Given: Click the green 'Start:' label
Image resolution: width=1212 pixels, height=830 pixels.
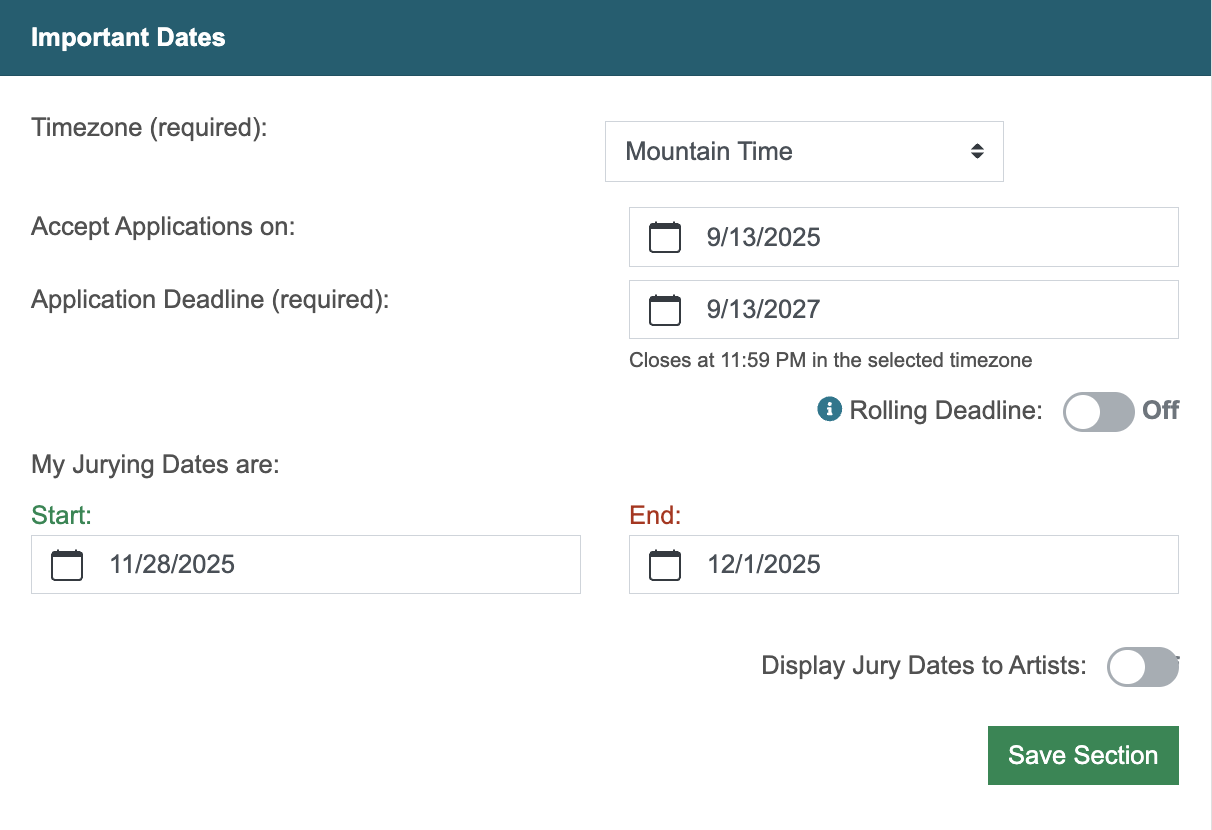Looking at the screenshot, I should pos(60,515).
